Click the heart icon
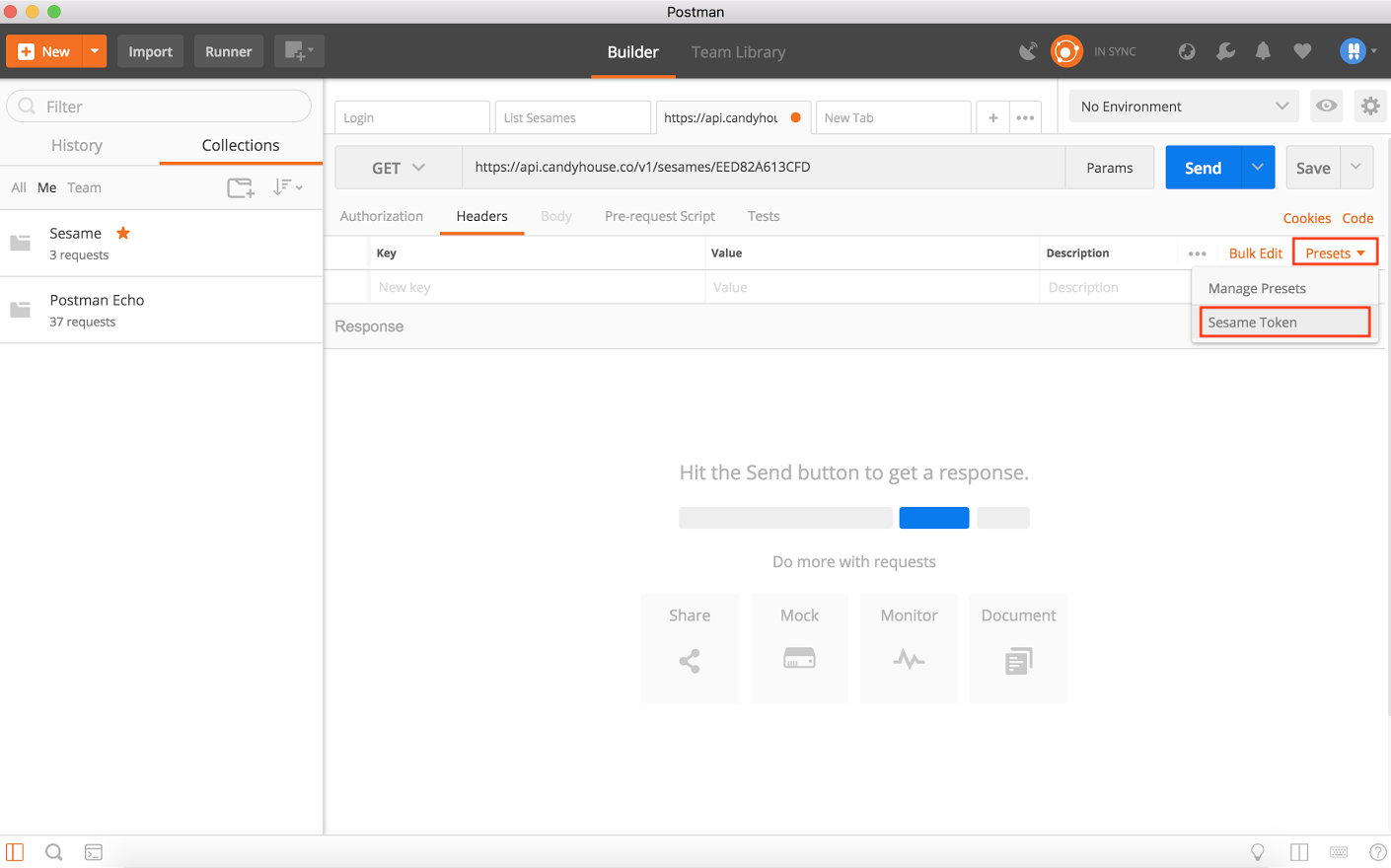 pos(1302,51)
